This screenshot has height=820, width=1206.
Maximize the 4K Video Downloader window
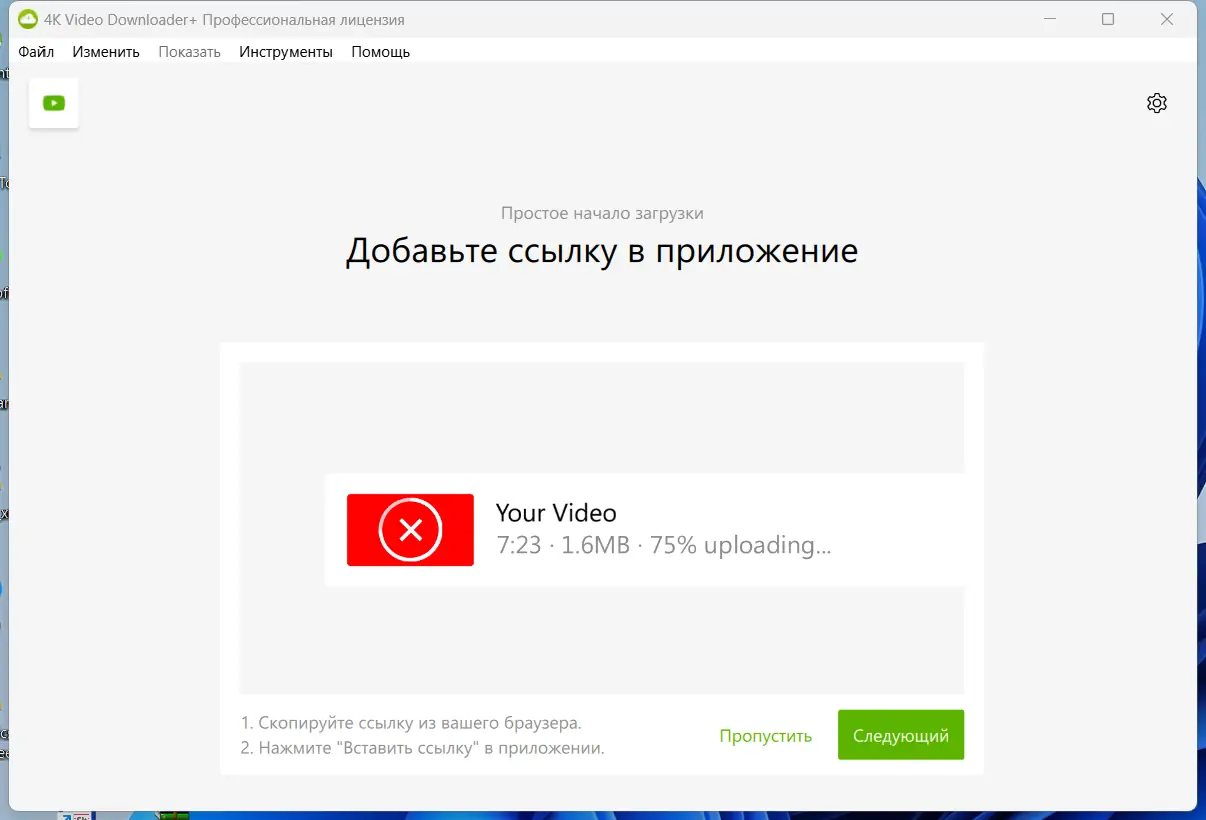(x=1108, y=19)
